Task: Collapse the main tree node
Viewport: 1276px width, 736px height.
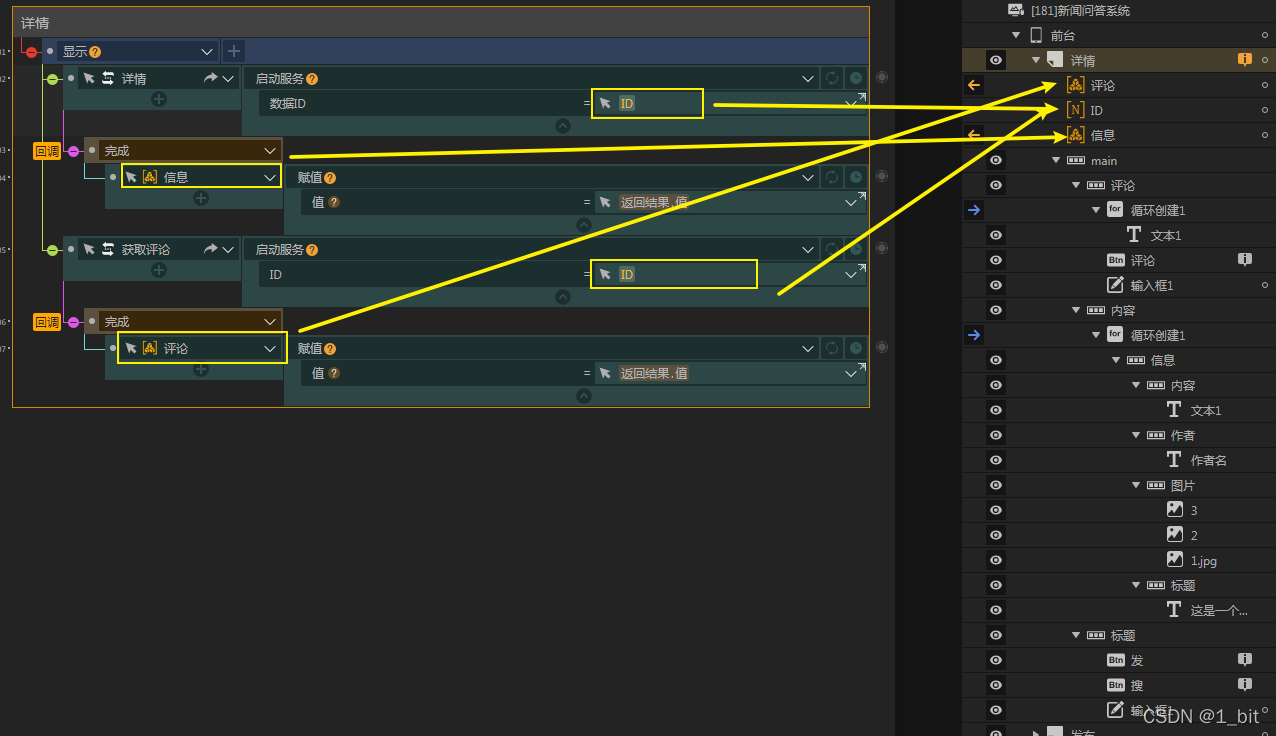Action: click(x=1056, y=160)
